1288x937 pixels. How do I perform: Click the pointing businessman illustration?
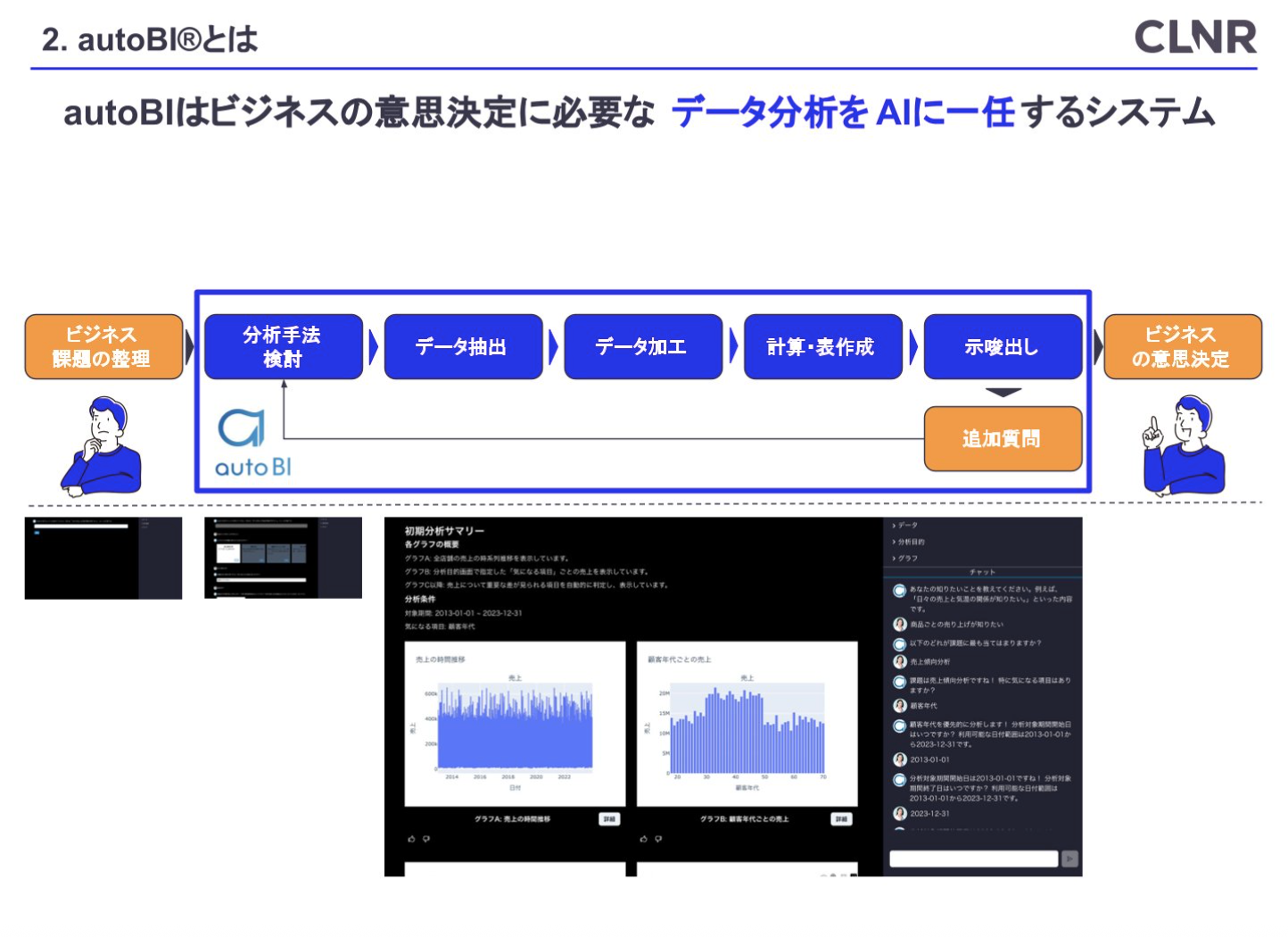point(1184,445)
